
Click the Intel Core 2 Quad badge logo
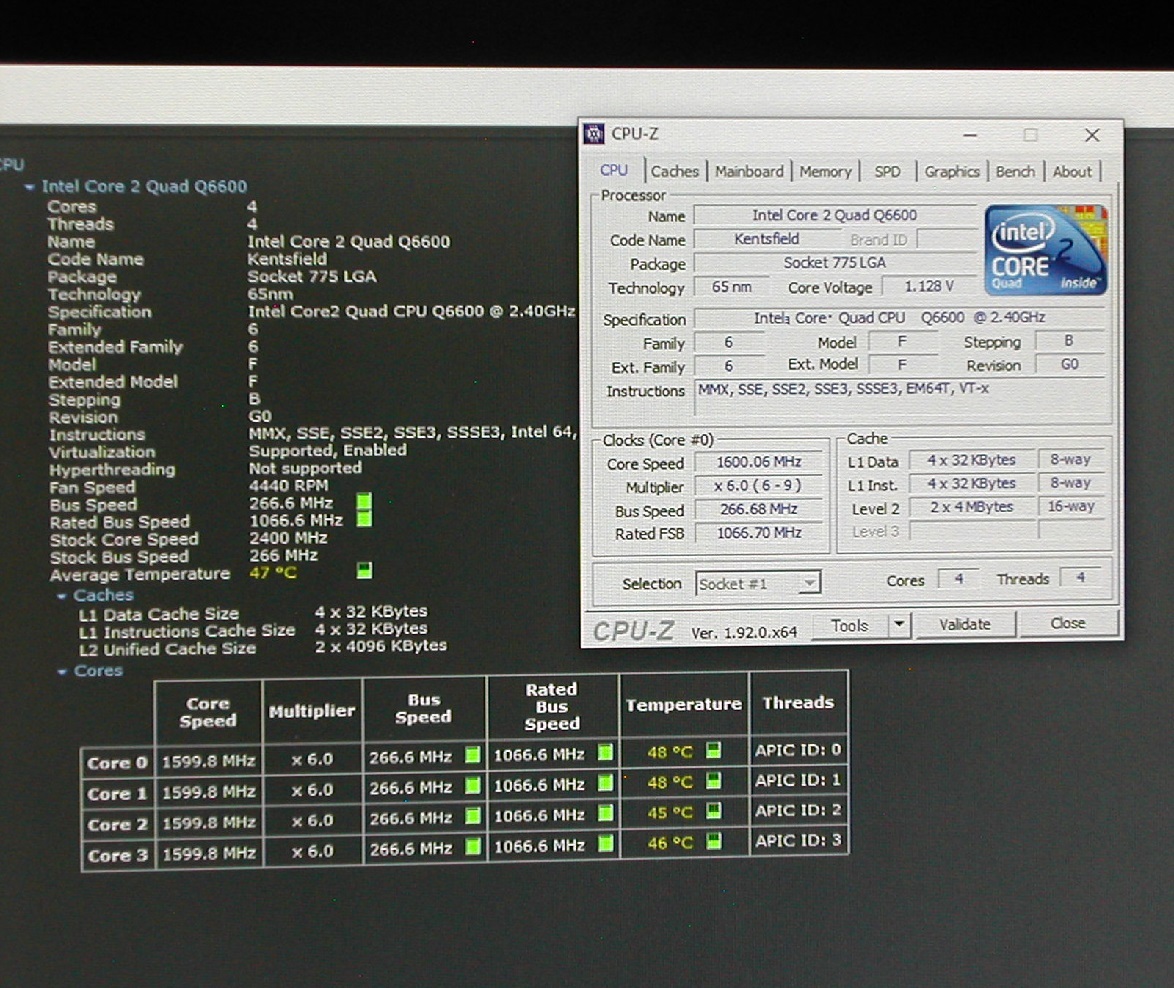(1045, 246)
